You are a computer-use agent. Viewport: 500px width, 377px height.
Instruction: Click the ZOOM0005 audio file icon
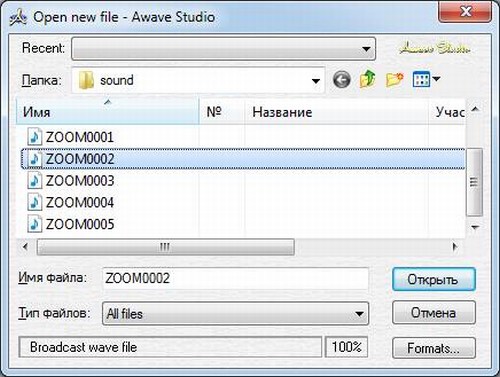[34, 224]
